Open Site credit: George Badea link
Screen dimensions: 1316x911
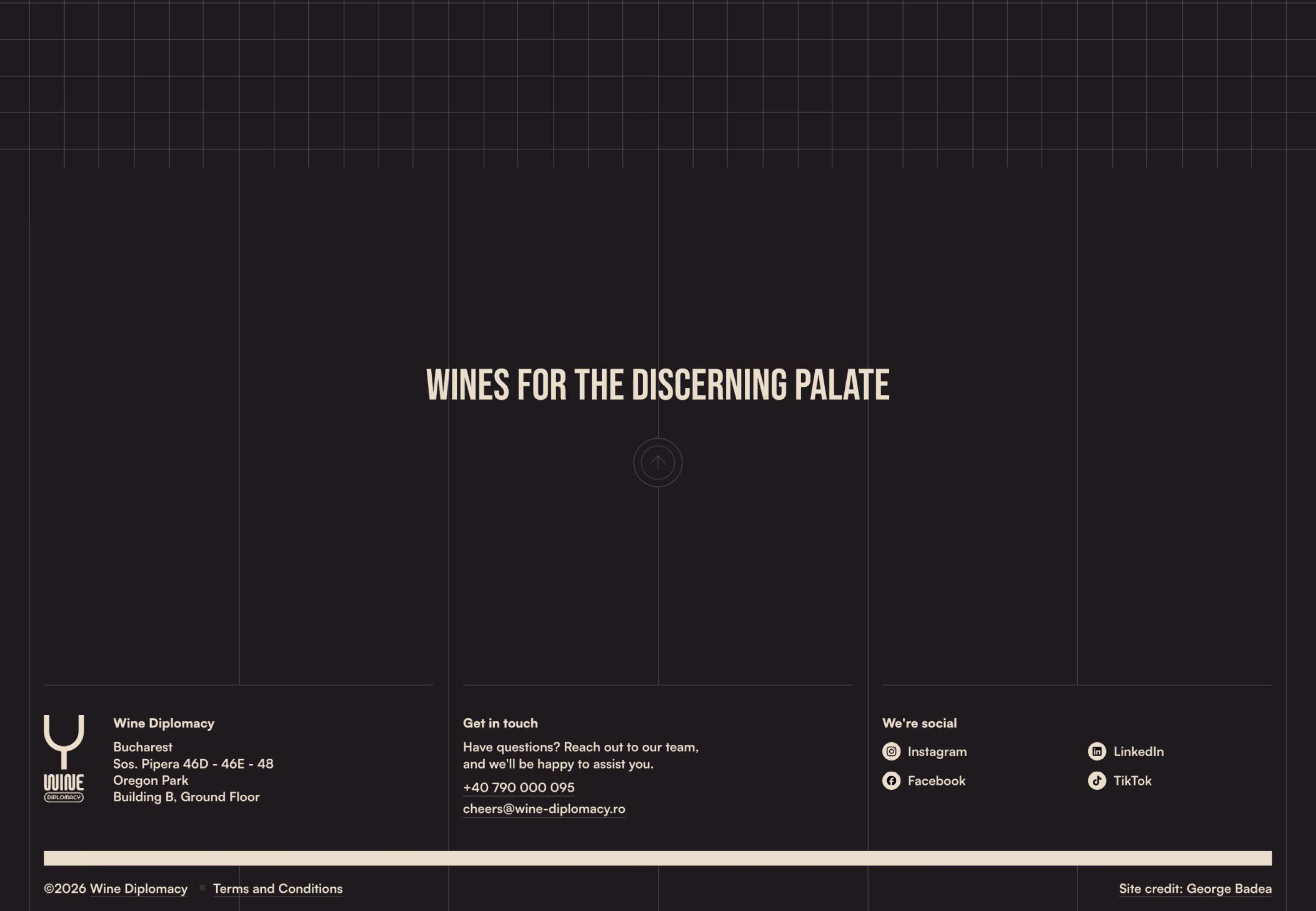coord(1195,889)
